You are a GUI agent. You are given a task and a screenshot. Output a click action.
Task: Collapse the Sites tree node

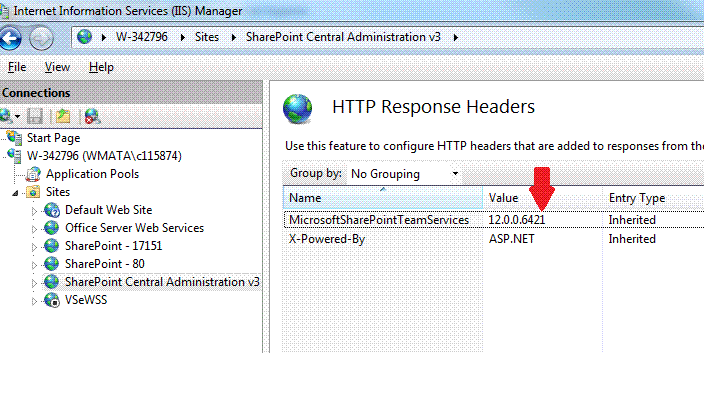click(15, 193)
